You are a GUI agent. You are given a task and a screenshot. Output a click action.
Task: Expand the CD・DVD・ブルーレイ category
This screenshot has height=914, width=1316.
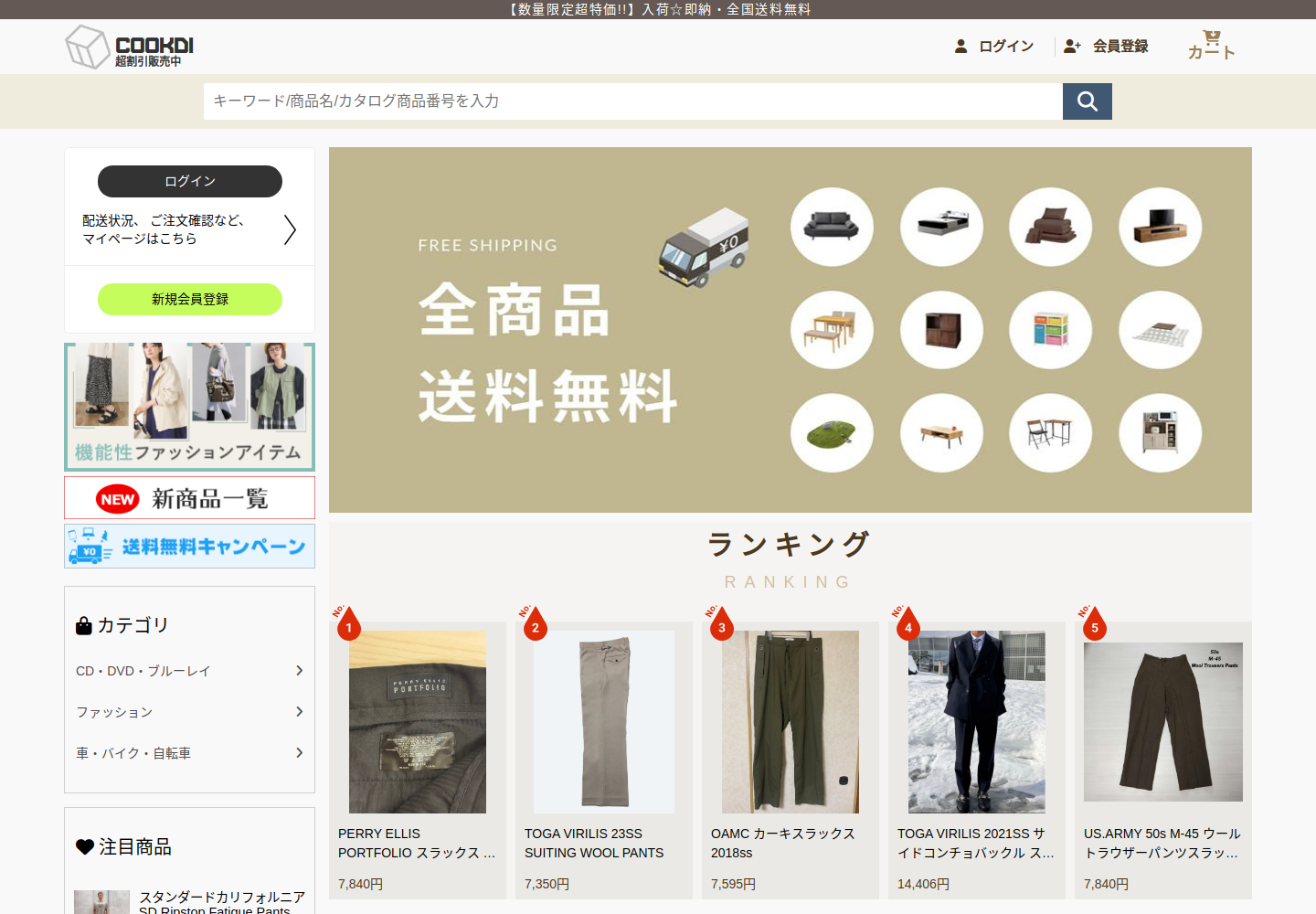190,671
